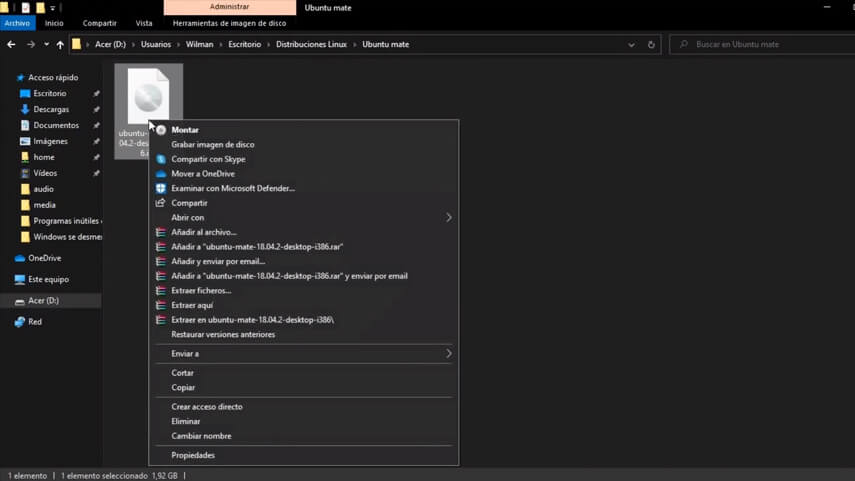Viewport: 855px width, 481px height.
Task: Click Wilman in the breadcrumb path
Action: 200,45
